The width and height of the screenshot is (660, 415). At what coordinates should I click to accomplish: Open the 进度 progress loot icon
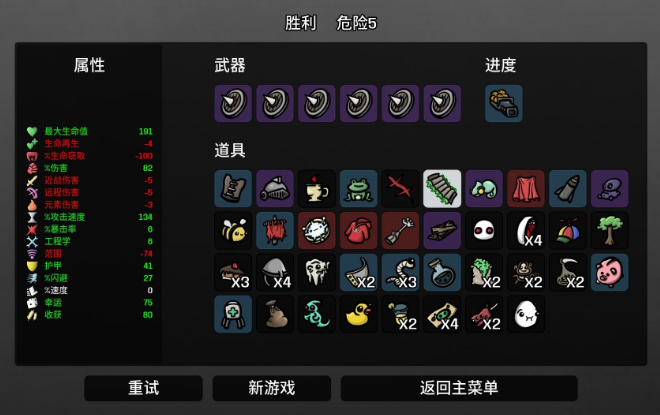tap(503, 104)
